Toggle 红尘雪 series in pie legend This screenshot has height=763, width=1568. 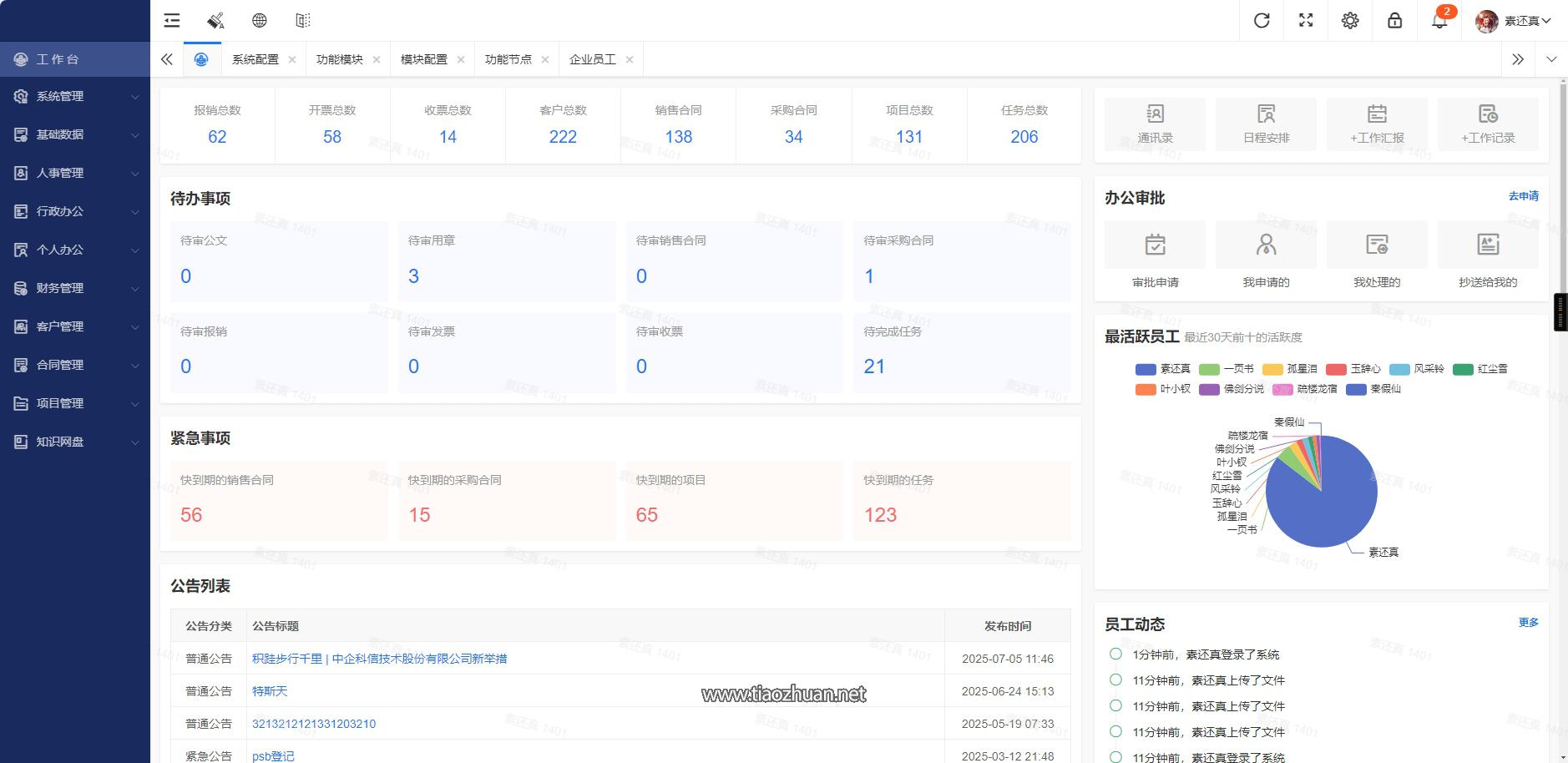click(1480, 369)
